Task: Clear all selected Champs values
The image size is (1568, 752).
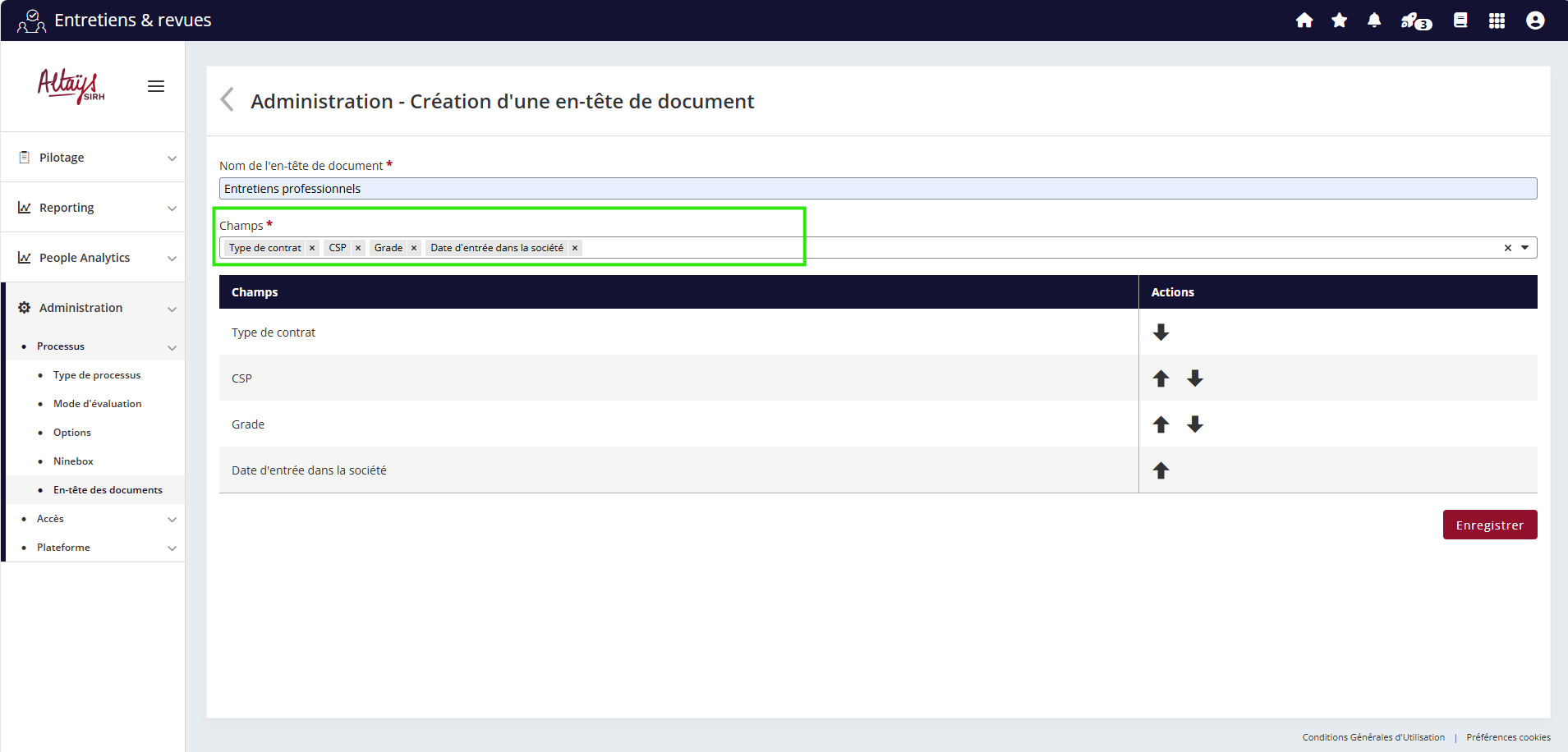Action: pos(1507,248)
